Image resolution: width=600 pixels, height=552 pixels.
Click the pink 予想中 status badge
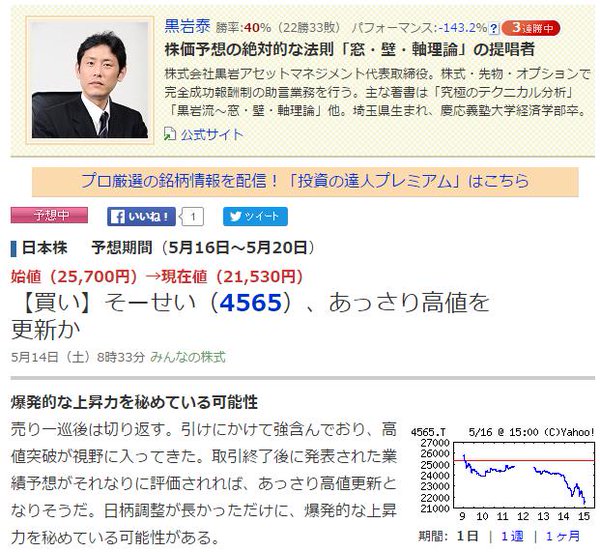[x=49, y=215]
